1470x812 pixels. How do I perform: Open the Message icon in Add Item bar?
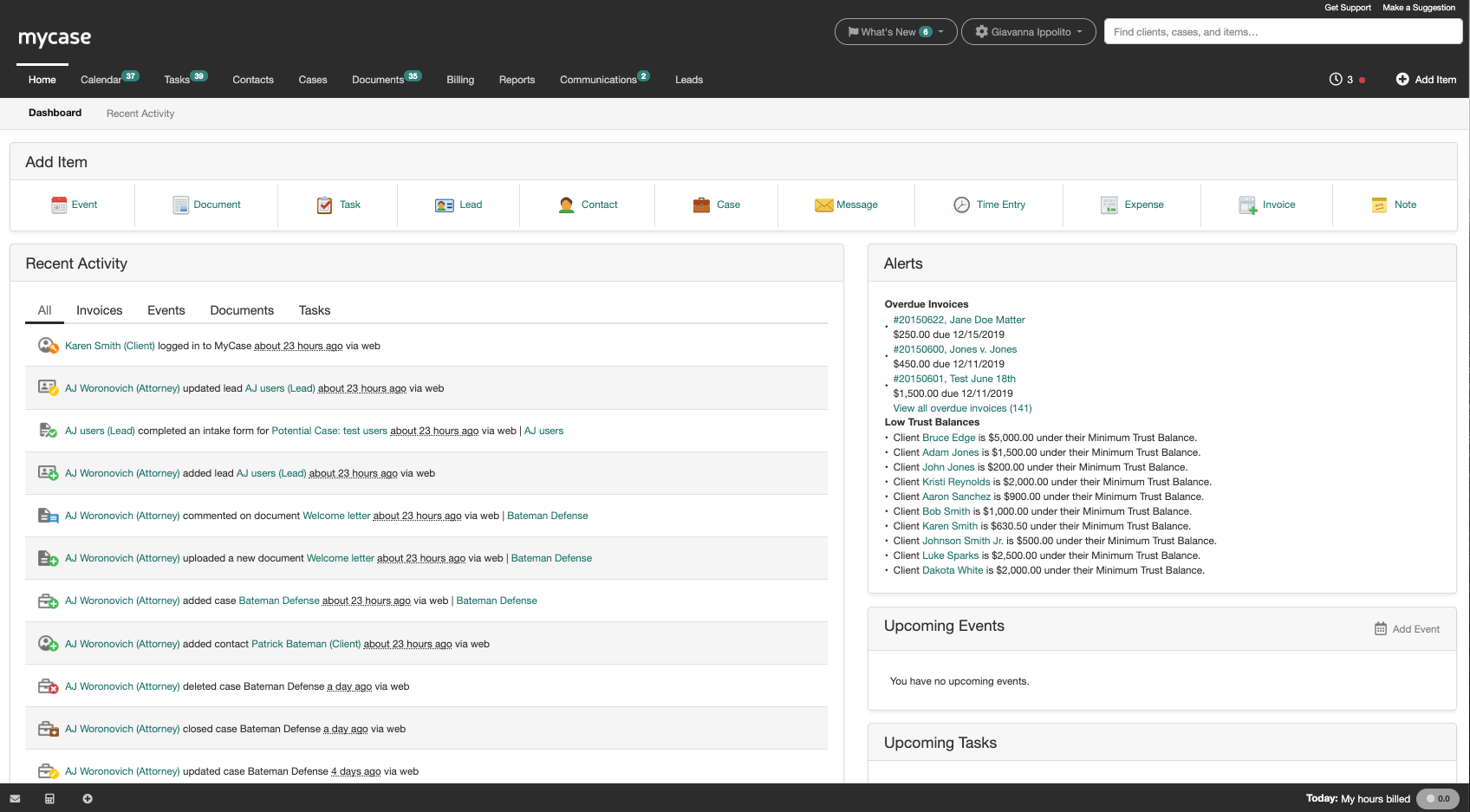point(823,205)
